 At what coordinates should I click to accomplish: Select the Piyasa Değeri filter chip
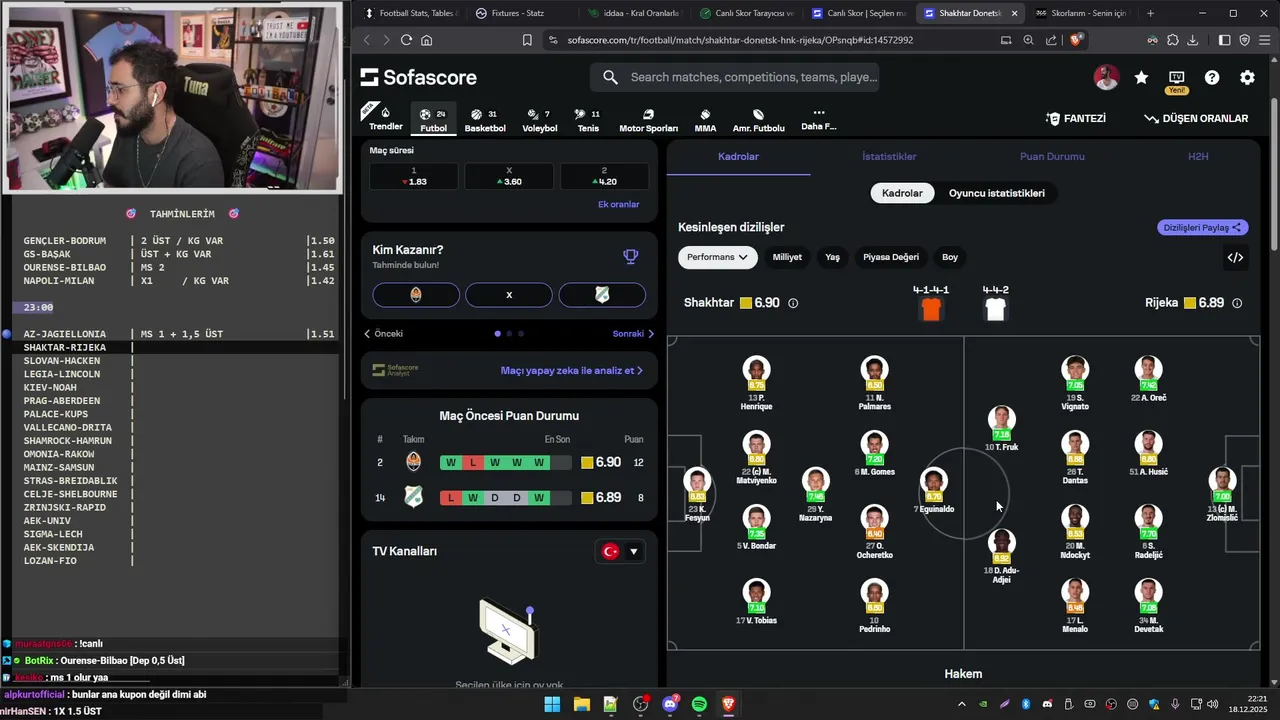click(891, 257)
